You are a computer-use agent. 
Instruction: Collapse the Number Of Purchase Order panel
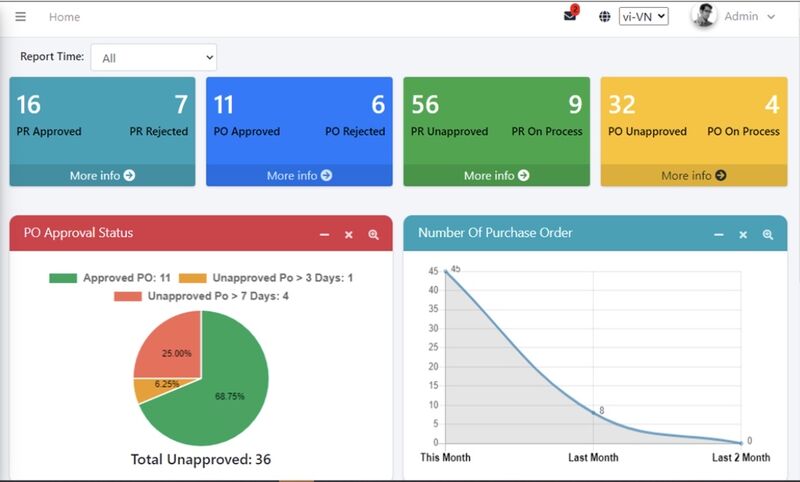(x=718, y=234)
